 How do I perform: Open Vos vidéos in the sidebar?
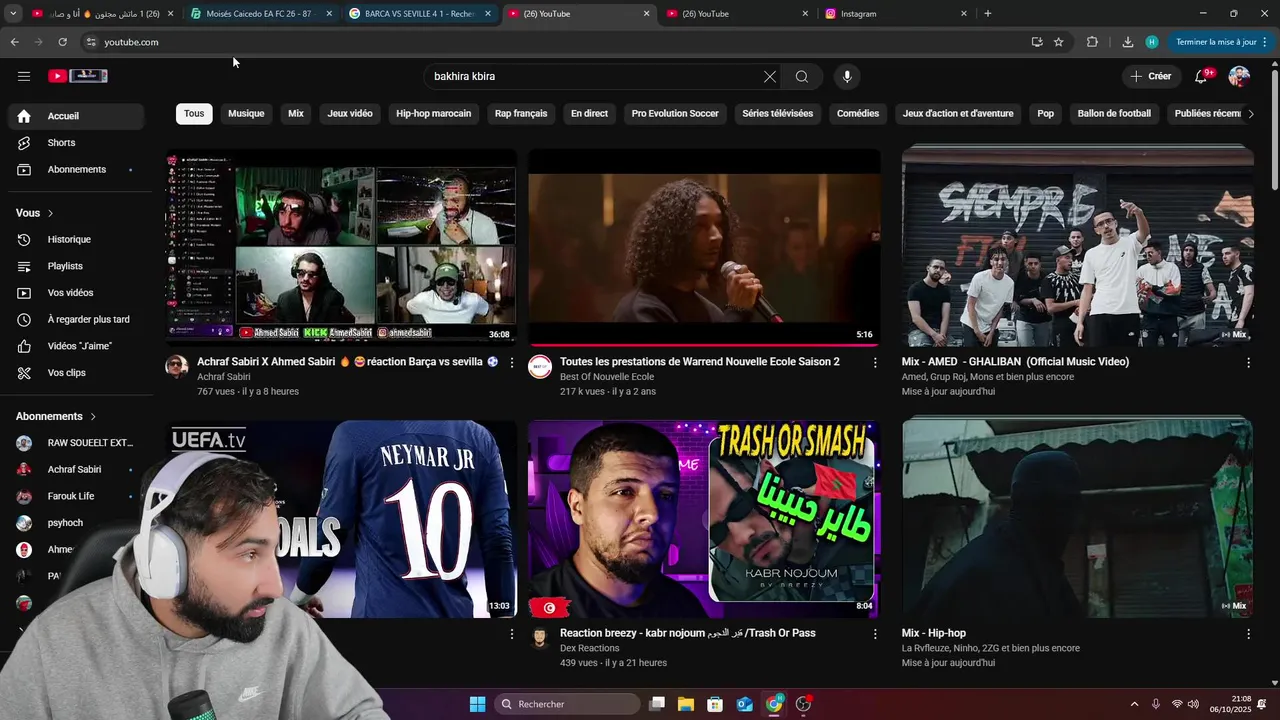[x=76, y=293]
